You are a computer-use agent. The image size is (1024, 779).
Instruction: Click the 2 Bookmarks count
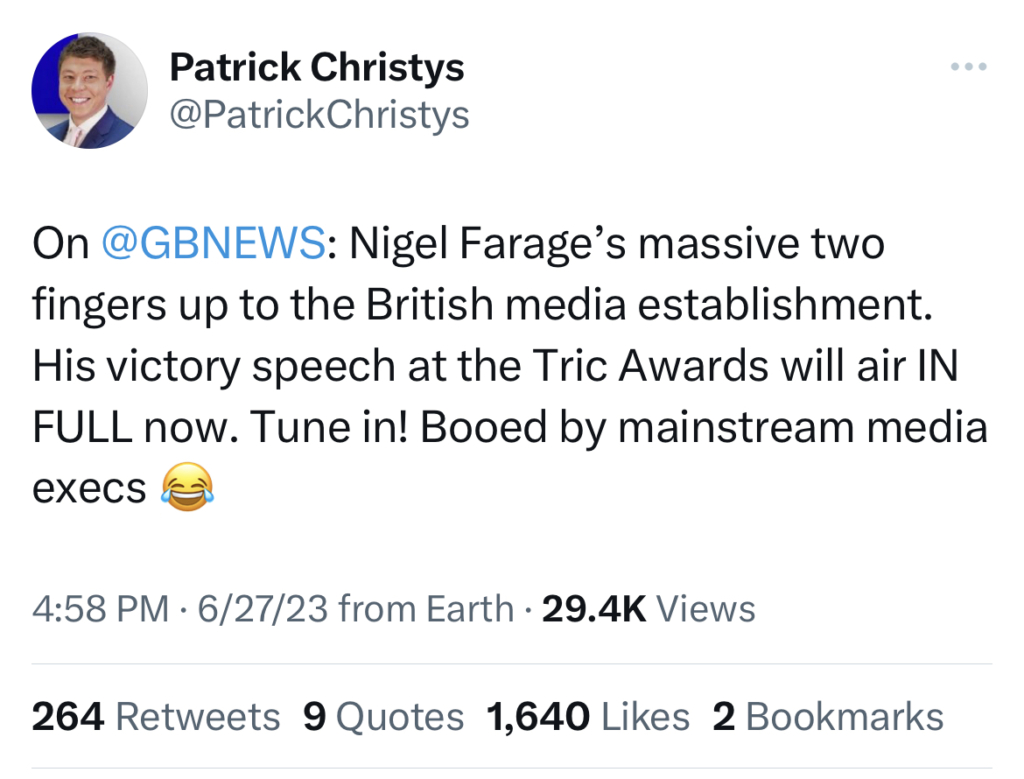pos(827,716)
